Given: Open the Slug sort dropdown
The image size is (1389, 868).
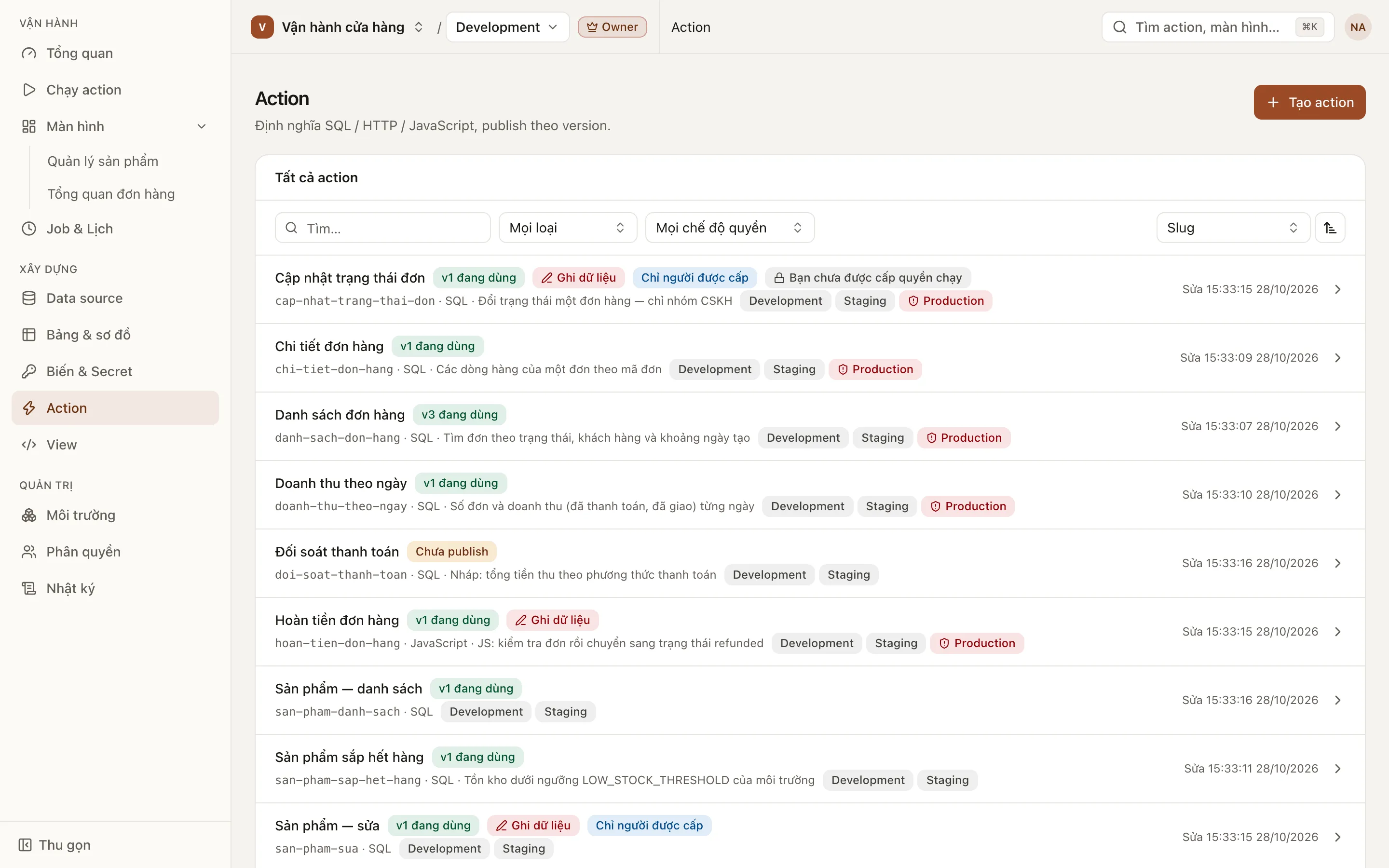Looking at the screenshot, I should pos(1233,228).
